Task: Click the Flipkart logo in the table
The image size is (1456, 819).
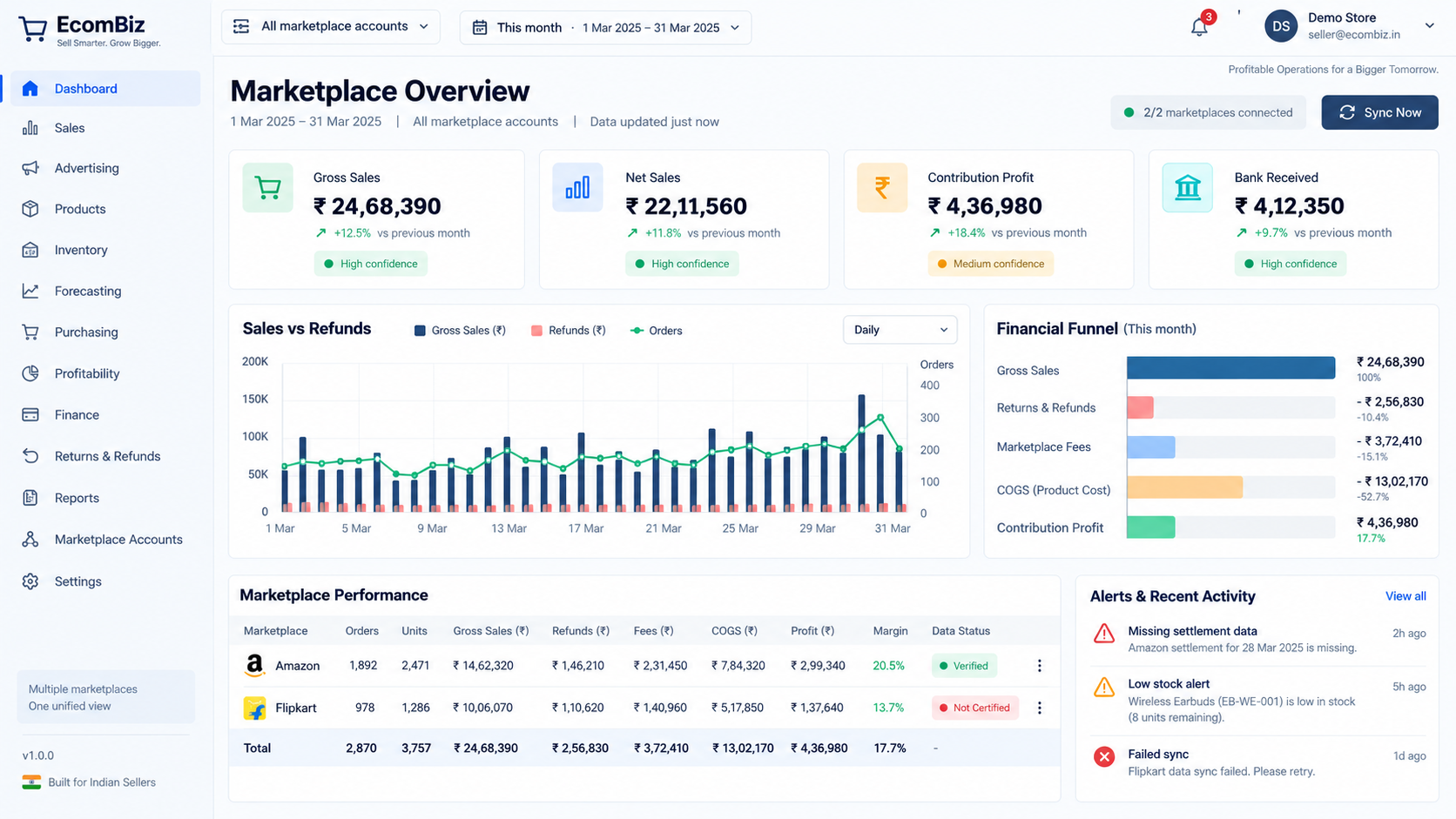Action: click(254, 708)
